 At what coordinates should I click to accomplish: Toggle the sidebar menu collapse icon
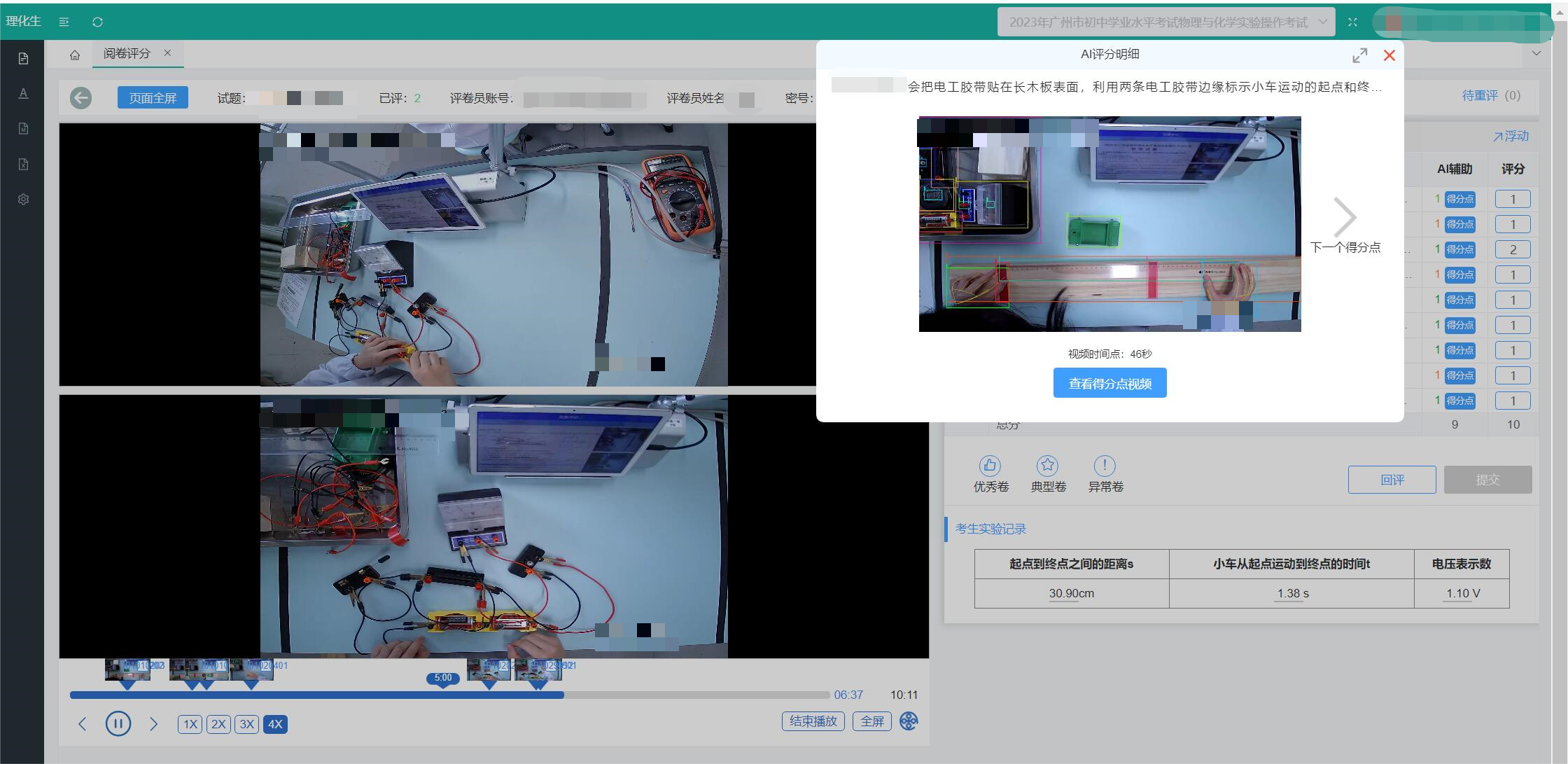coord(64,22)
